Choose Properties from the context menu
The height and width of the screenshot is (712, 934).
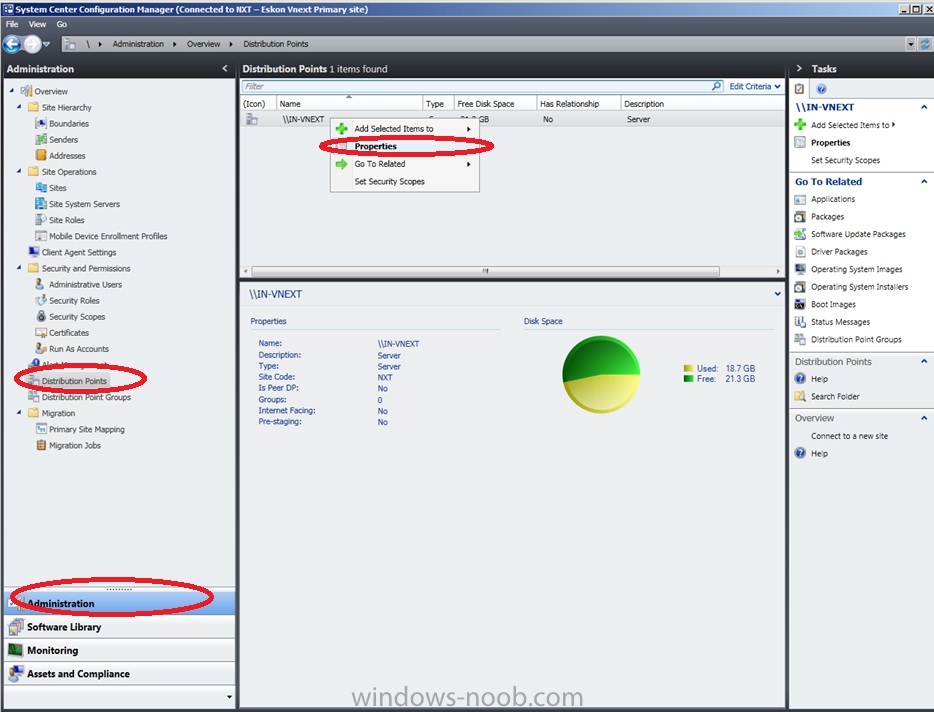pyautogui.click(x=404, y=146)
